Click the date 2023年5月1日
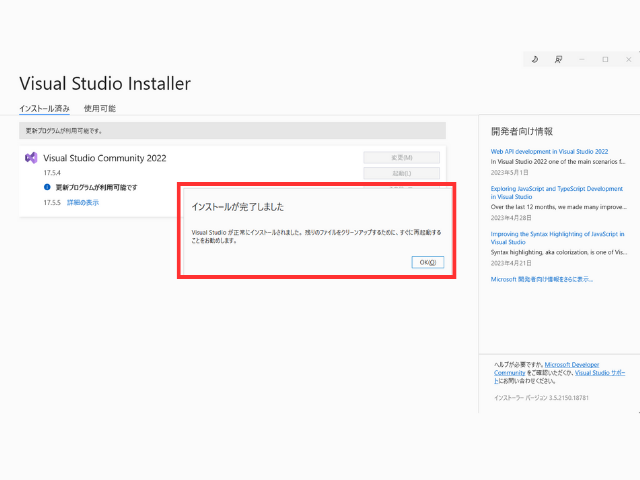This screenshot has height=480, width=640. (509, 173)
